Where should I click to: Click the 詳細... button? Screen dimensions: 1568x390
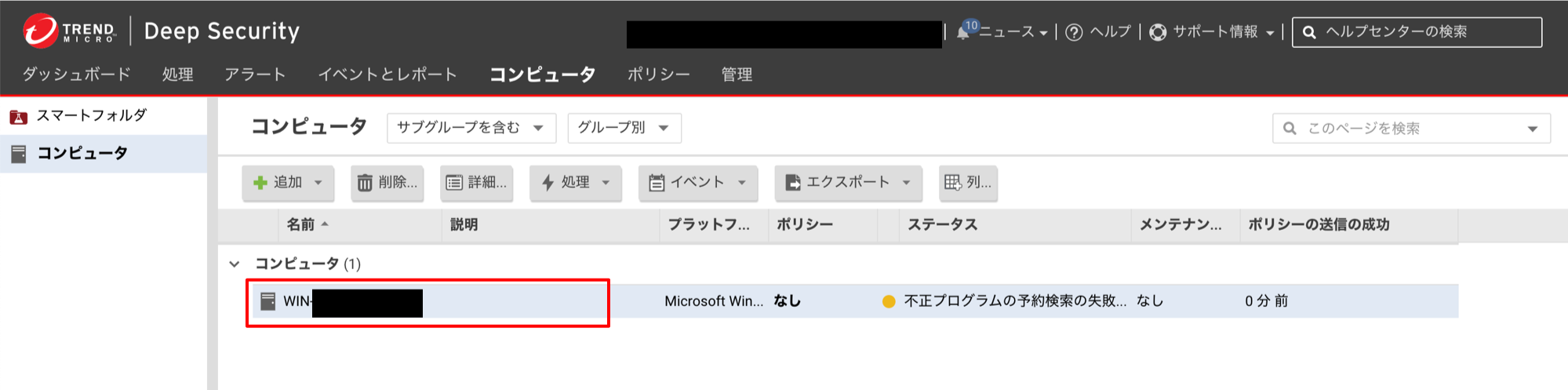tap(477, 183)
